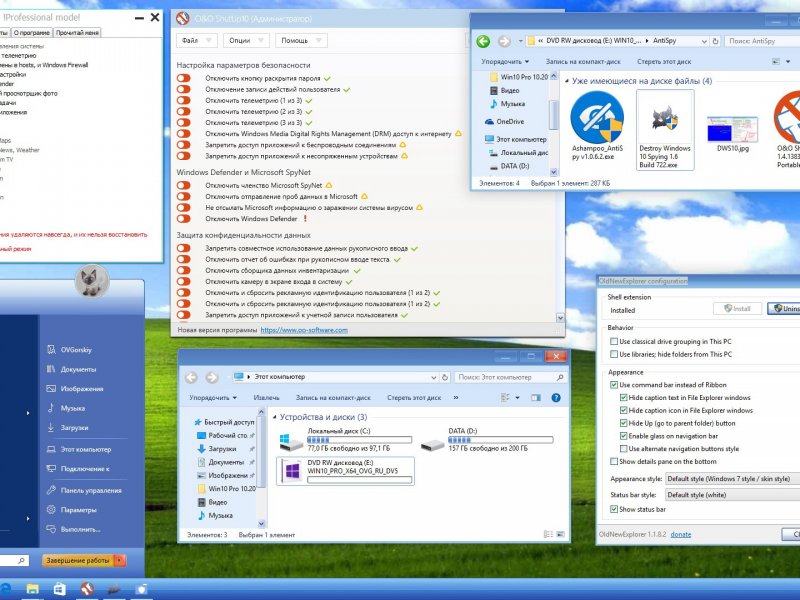Uncheck Enable glass on navigation bar
Viewport: 800px width, 600px height.
pos(623,436)
